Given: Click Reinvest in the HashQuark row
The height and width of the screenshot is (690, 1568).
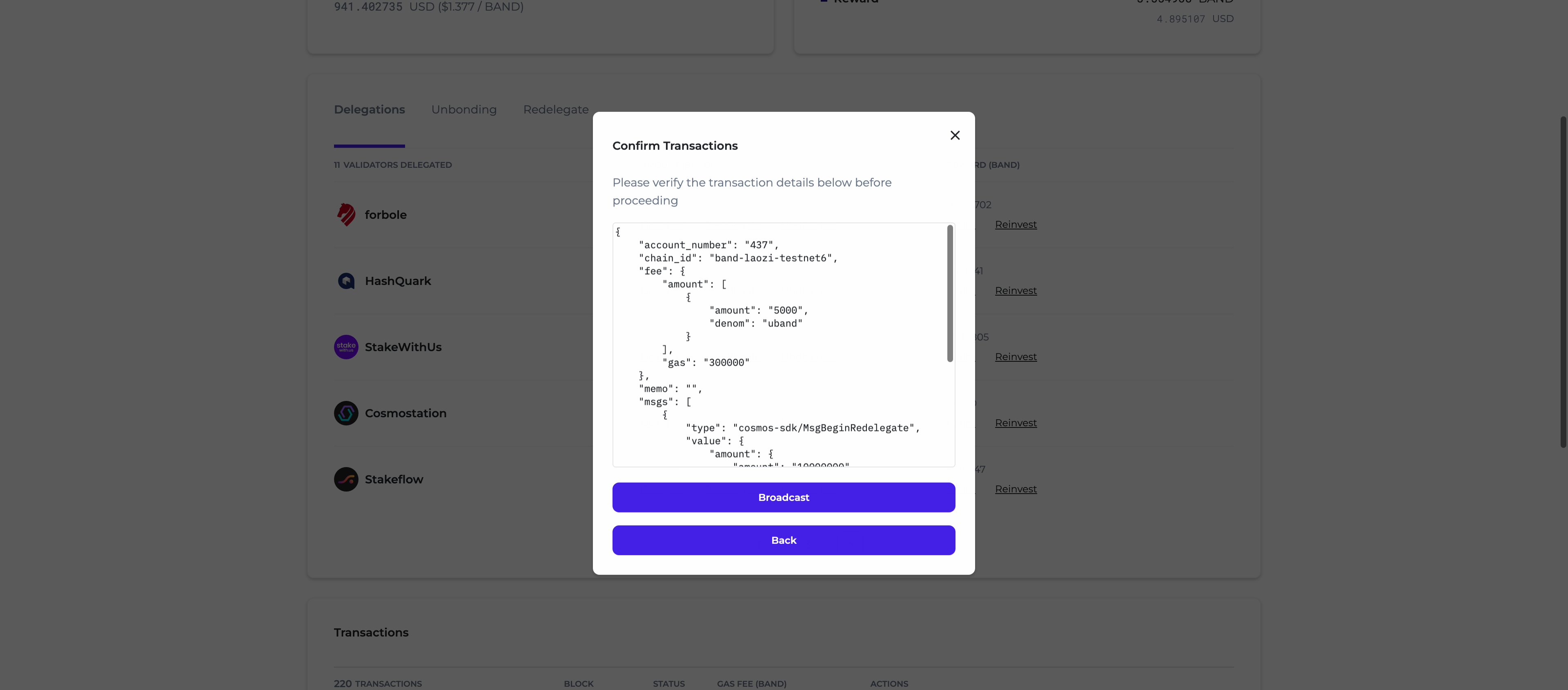Looking at the screenshot, I should click(1015, 290).
